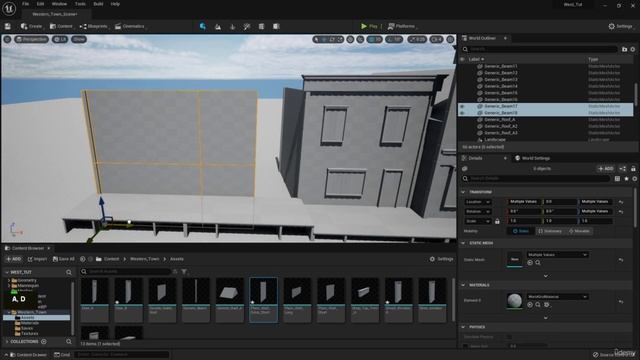Collapse the Static Mesh section
This screenshot has height=360, width=640.
pyautogui.click(x=463, y=243)
